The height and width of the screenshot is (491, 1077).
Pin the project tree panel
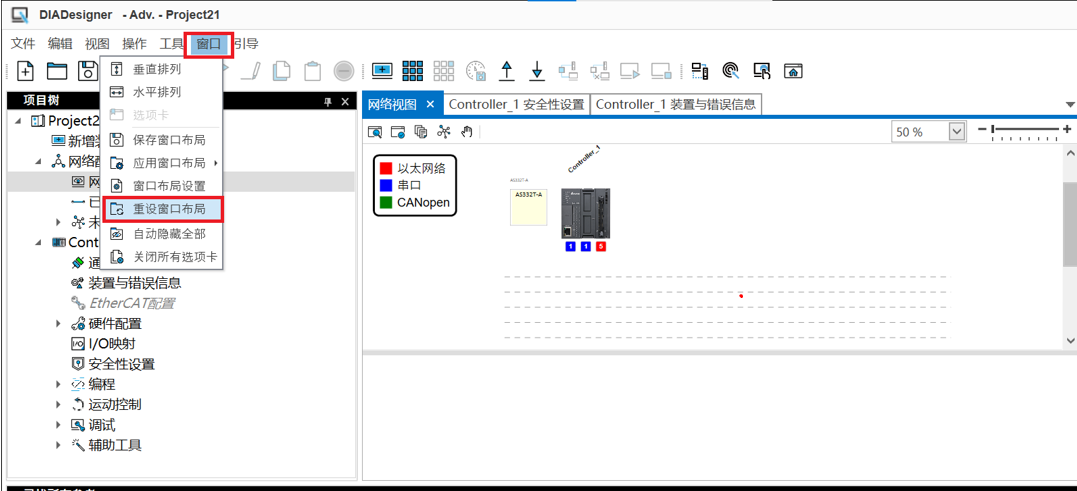[x=327, y=102]
